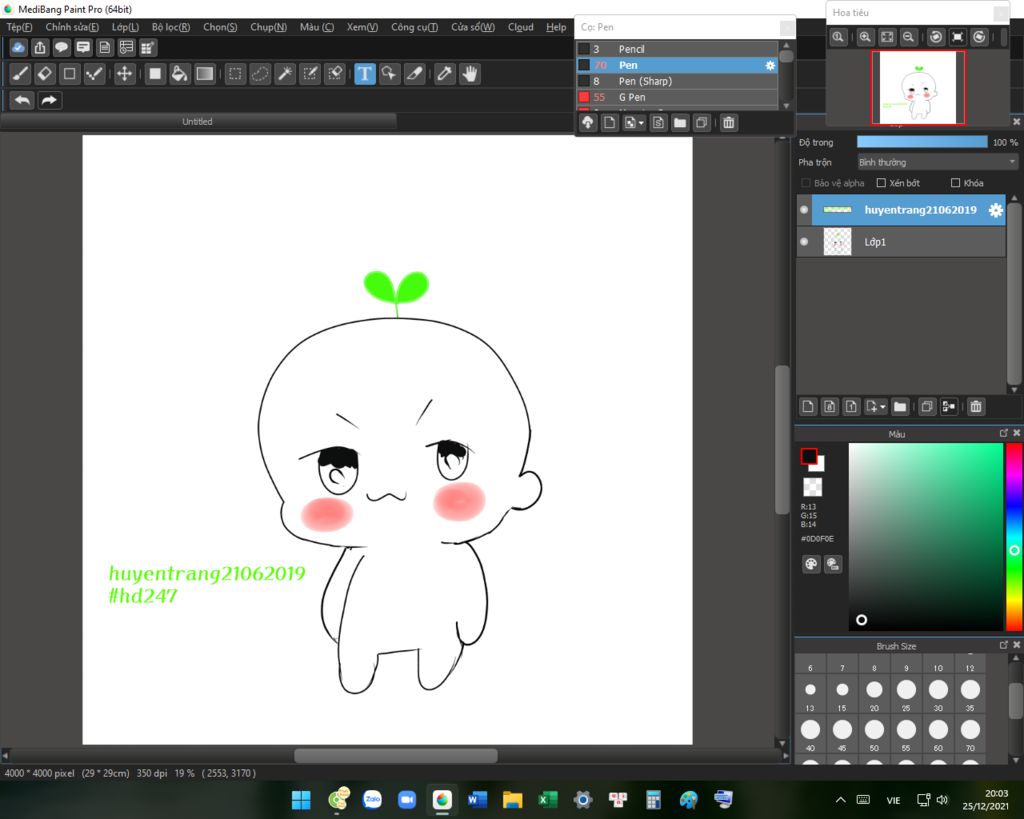Hide the huyentrang21062019 layer
This screenshot has height=819, width=1024.
coord(804,210)
